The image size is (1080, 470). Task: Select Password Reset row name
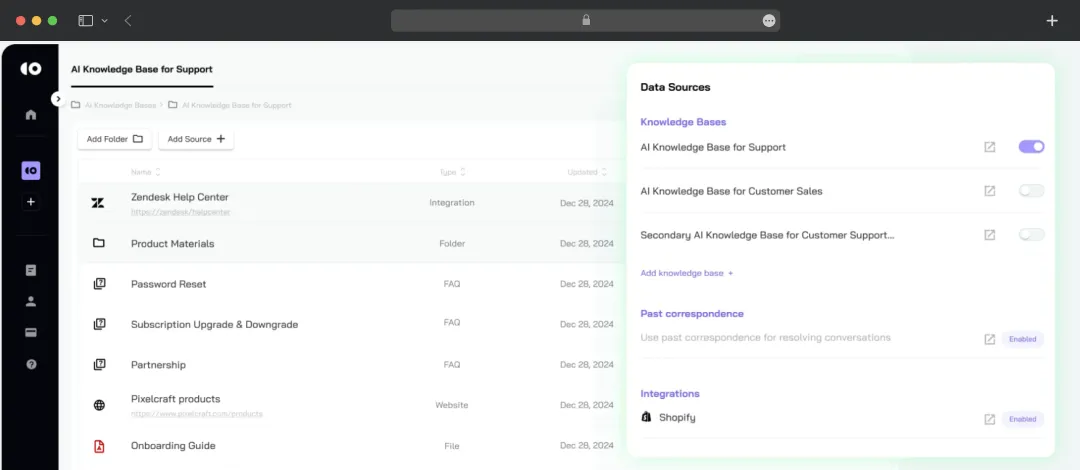click(x=169, y=284)
